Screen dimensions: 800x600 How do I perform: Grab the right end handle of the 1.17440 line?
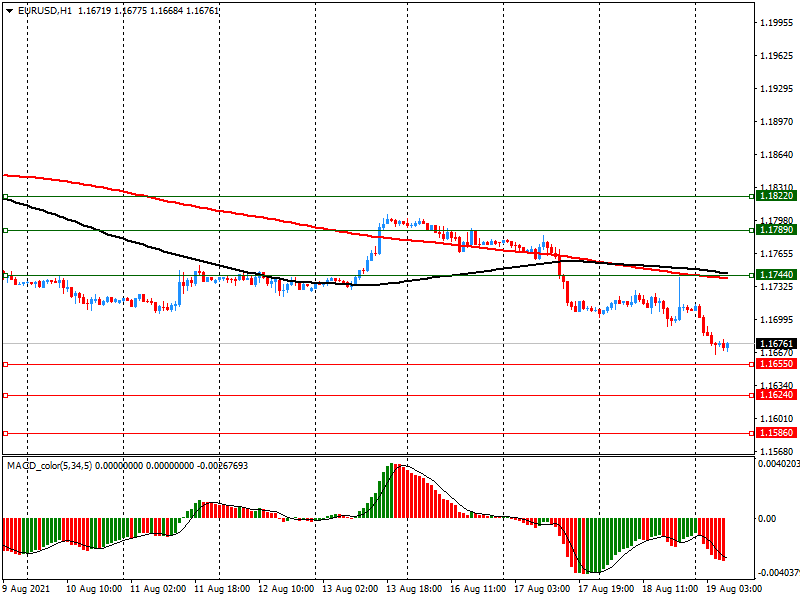[x=752, y=276]
